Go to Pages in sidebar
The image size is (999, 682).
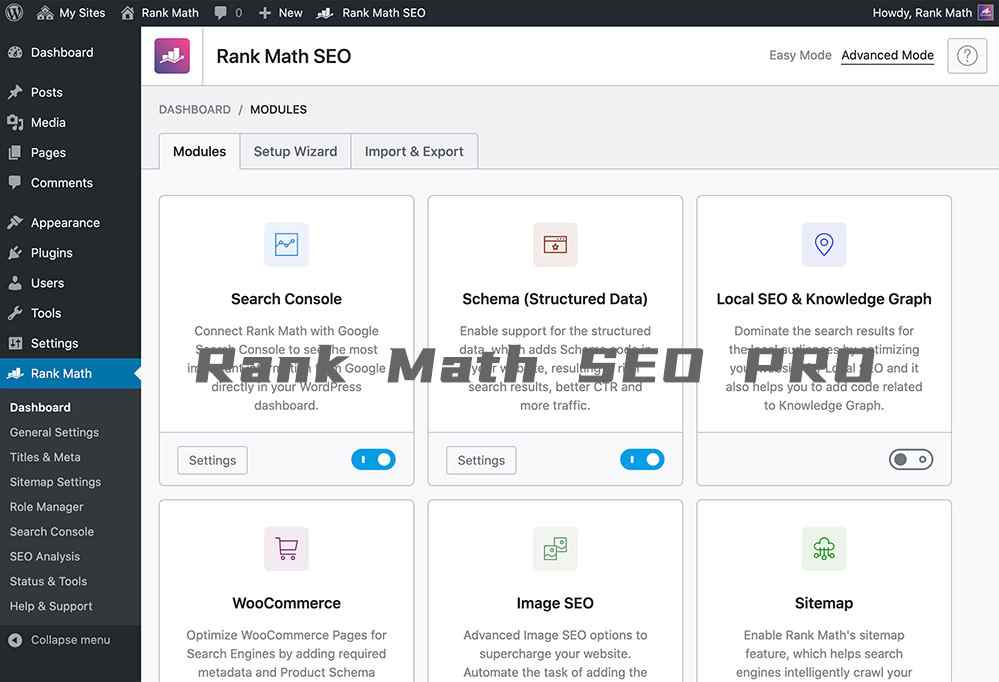(70, 152)
